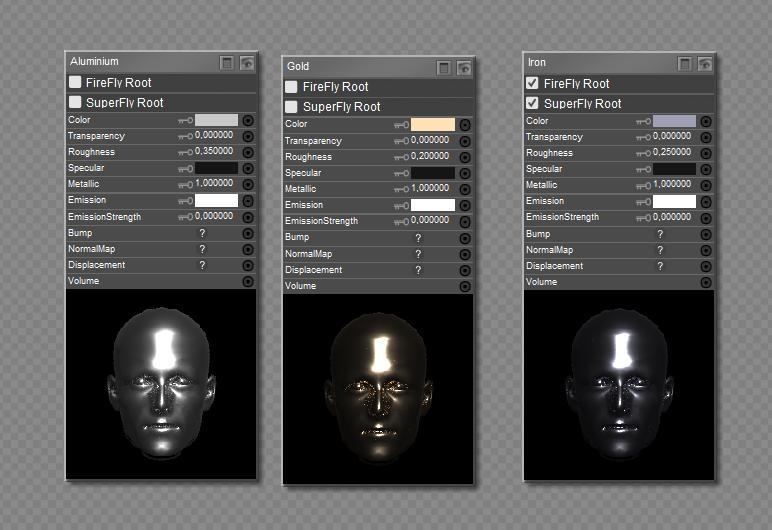This screenshot has width=772, height=530.
Task: Click the Iron node's Volume connector socket
Action: [x=706, y=282]
